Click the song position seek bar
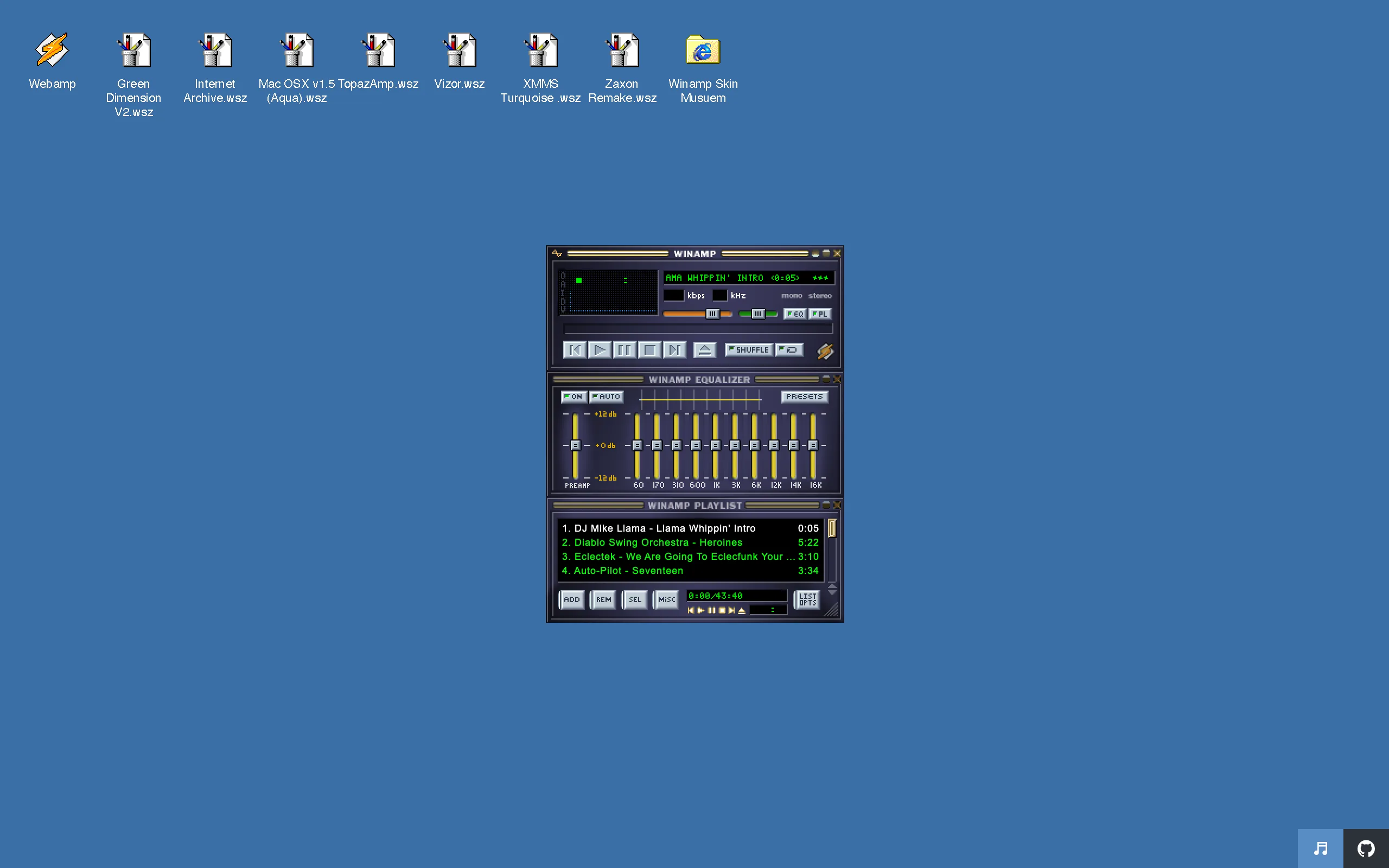Viewport: 1389px width, 868px height. (x=698, y=329)
